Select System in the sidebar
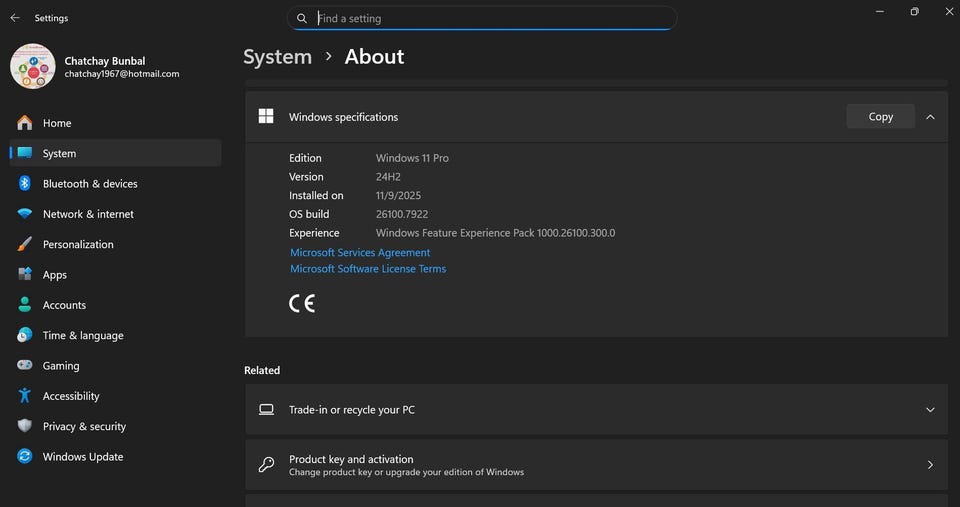The height and width of the screenshot is (507, 960). point(59,154)
